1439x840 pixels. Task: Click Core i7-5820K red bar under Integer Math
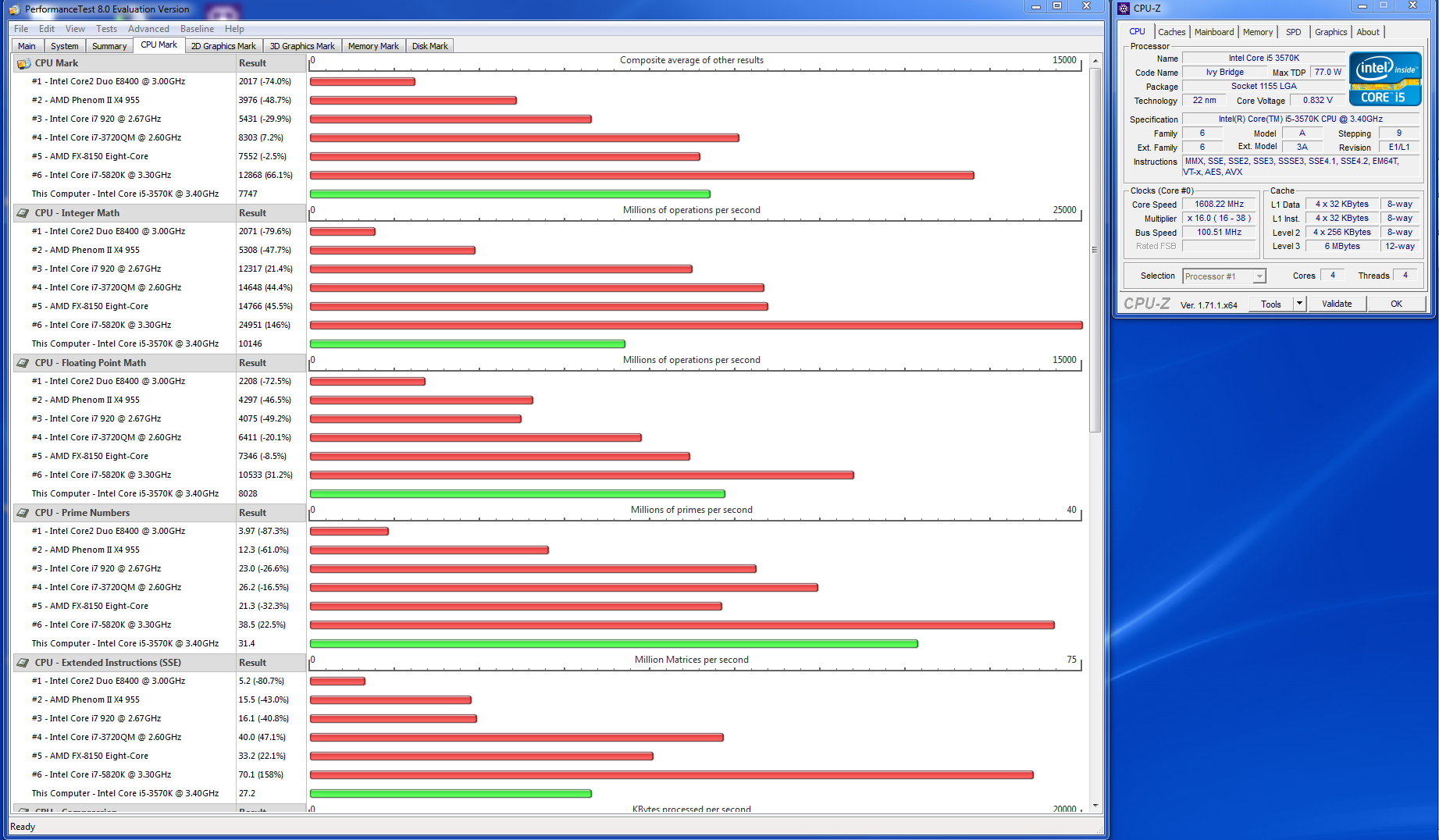click(696, 325)
